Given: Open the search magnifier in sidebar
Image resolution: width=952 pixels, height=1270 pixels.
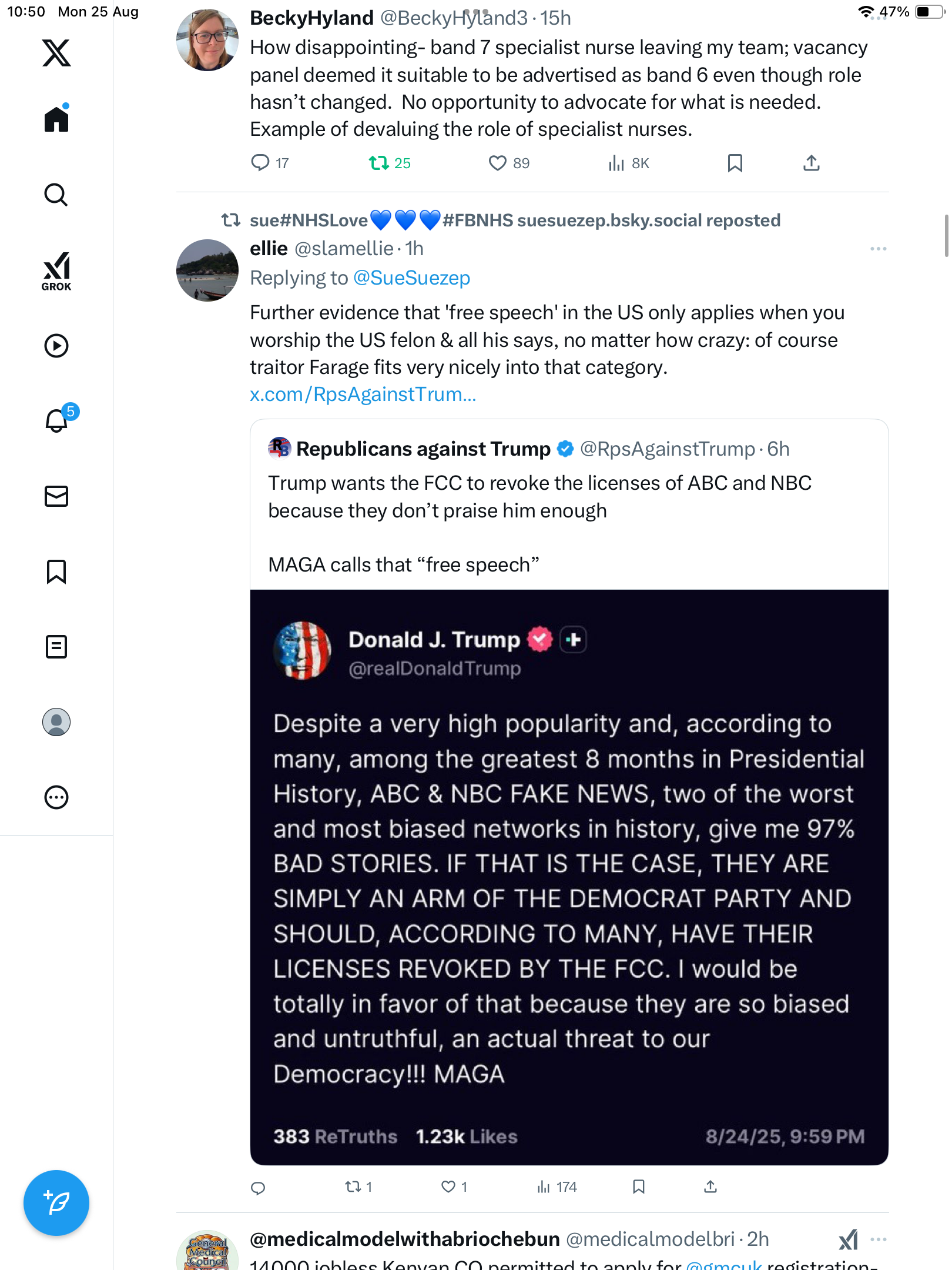Looking at the screenshot, I should [56, 195].
